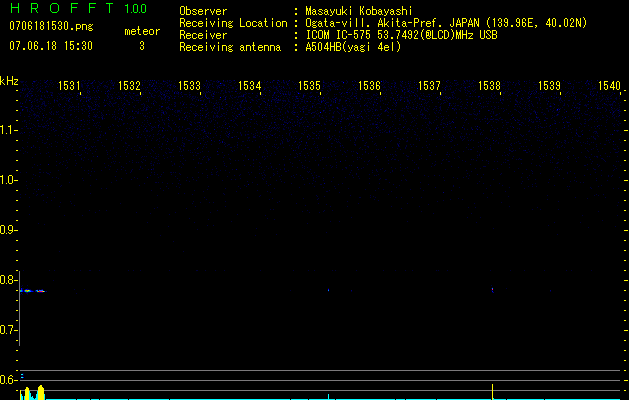Click the 1532 time axis label
This screenshot has width=629, height=400.
point(129,86)
